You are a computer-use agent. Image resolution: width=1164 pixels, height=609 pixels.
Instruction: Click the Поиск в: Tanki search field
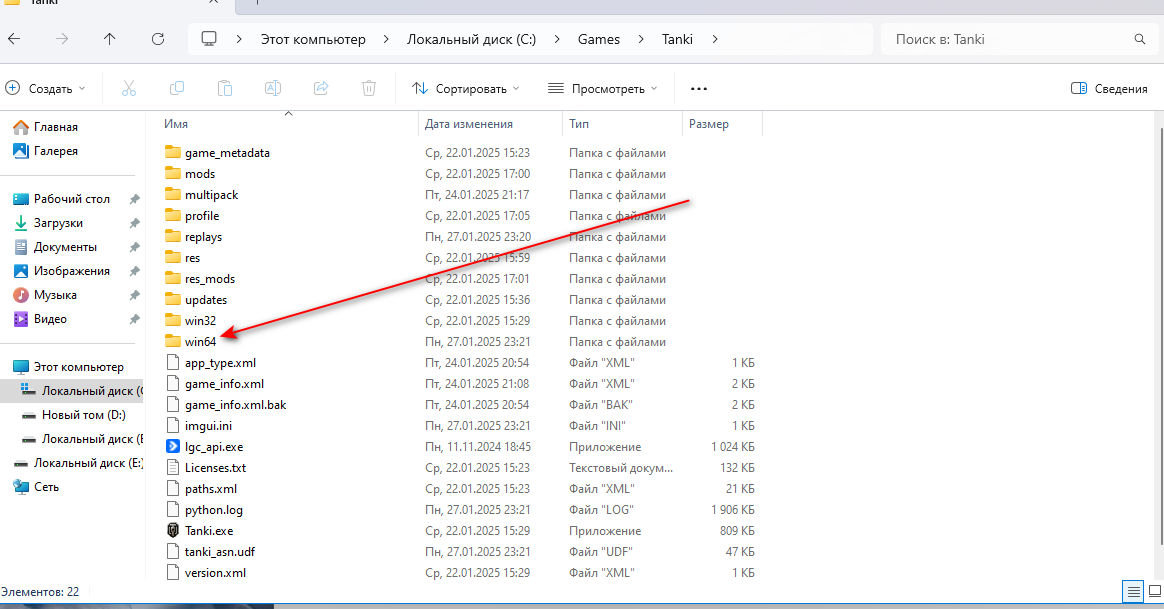pos(1010,39)
